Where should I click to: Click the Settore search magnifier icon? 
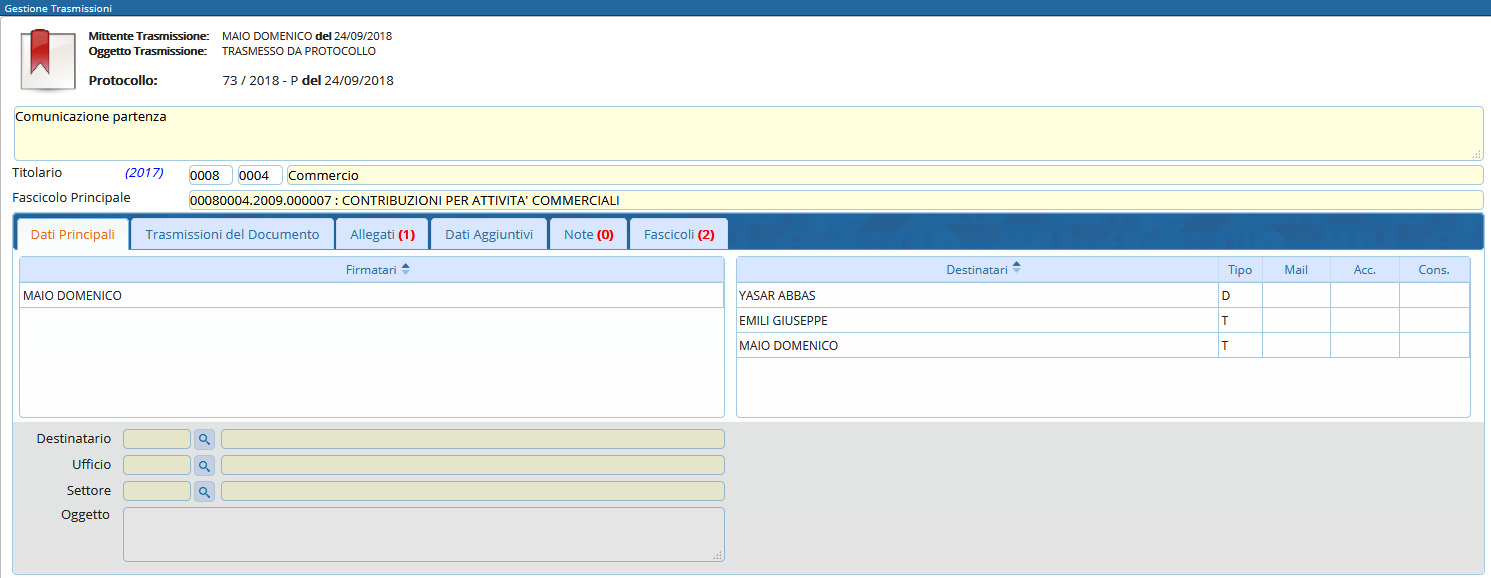pos(204,491)
